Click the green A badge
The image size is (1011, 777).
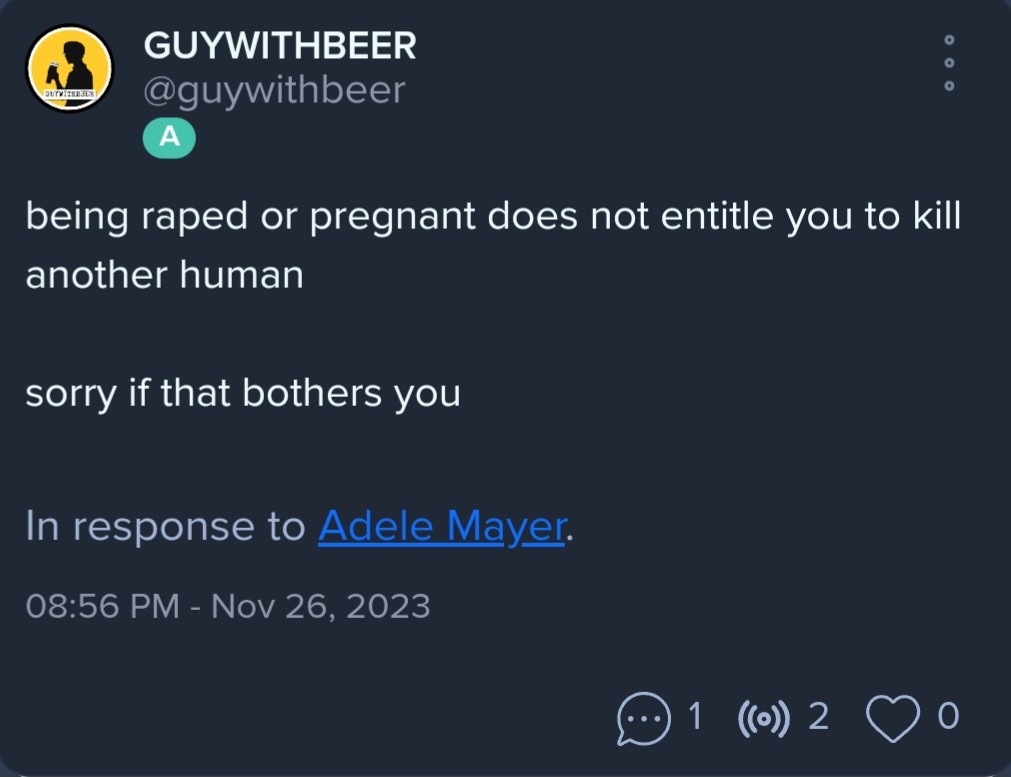pyautogui.click(x=169, y=137)
